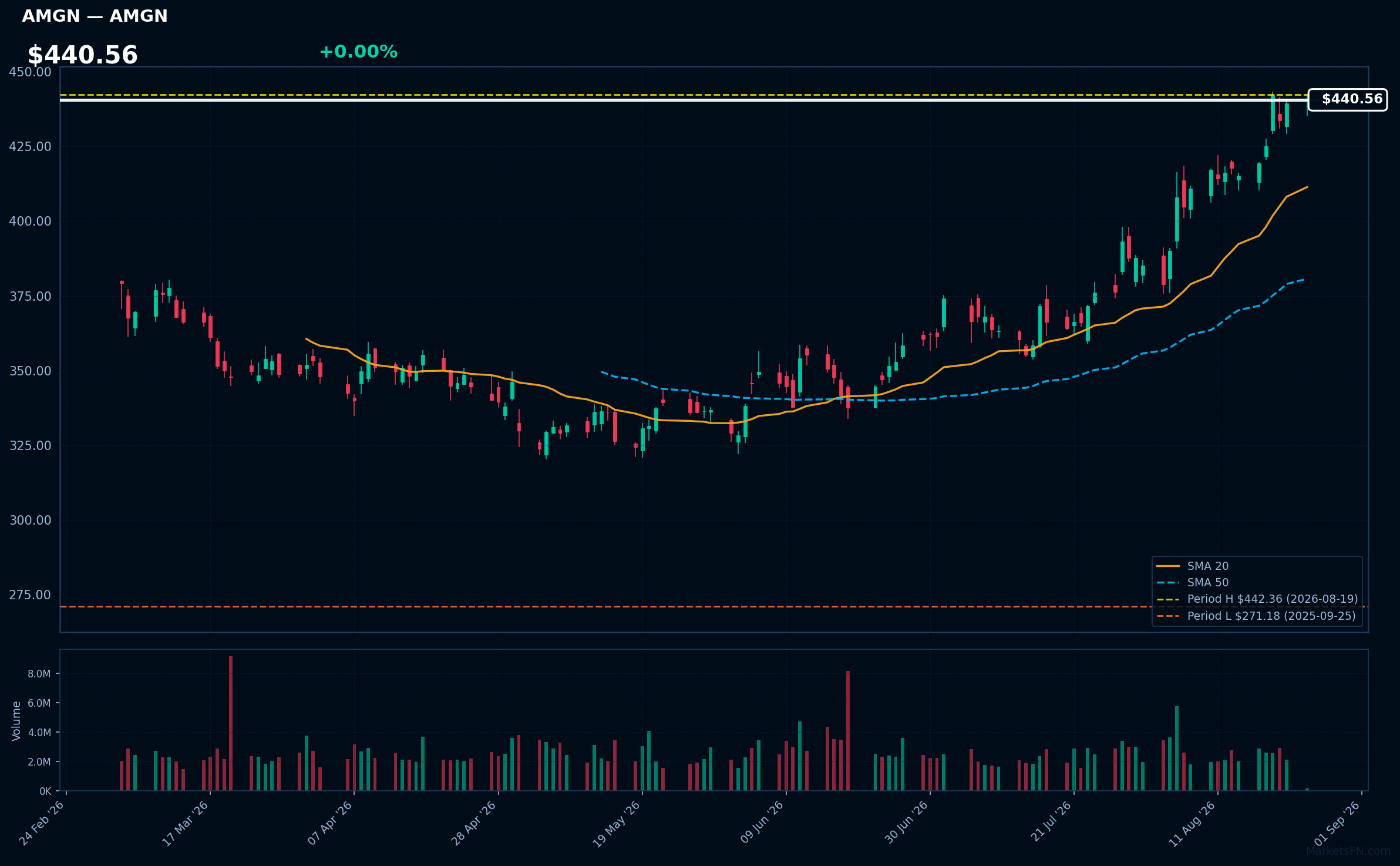Click the yellow dashed Period High line

tap(684, 95)
